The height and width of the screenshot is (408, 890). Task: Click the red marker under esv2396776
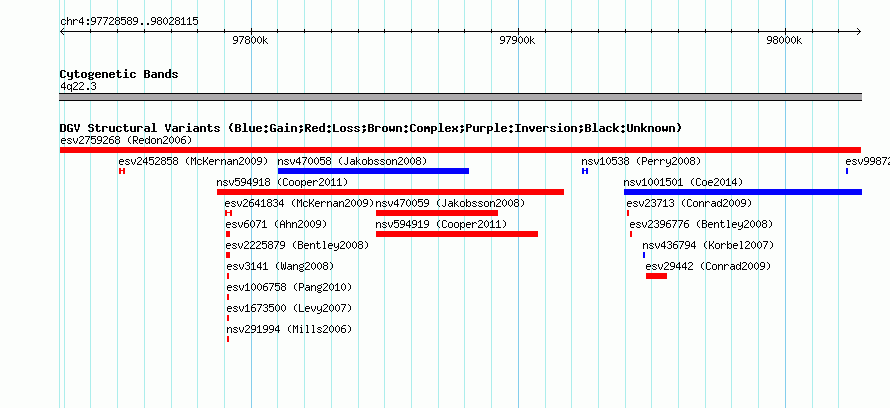click(x=631, y=234)
